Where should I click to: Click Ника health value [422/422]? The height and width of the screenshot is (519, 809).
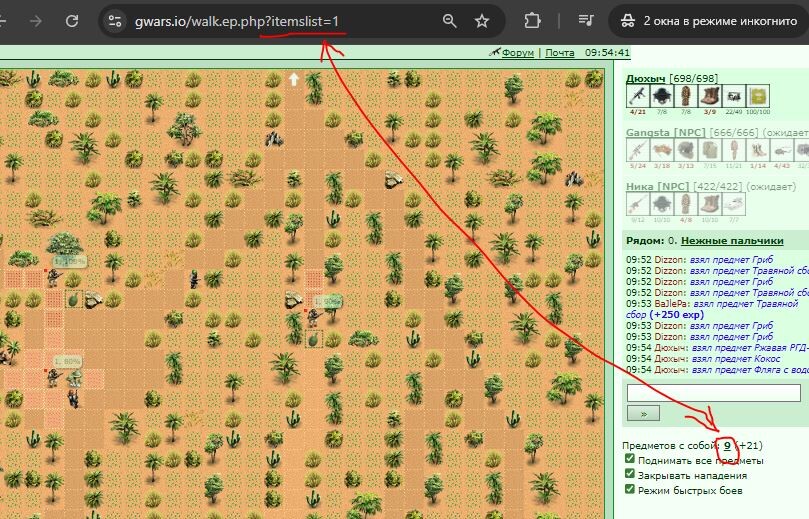tap(718, 186)
